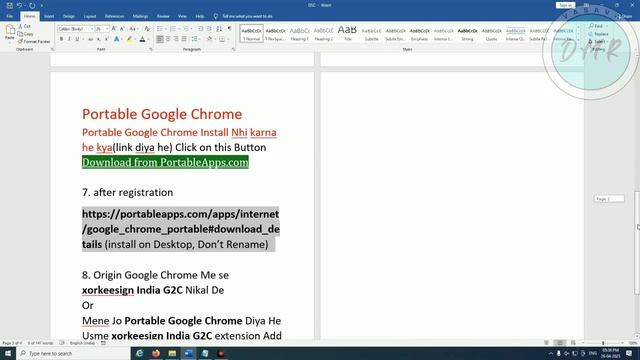Switch to Web Layout view in status bar
This screenshot has width=640, height=360.
(573, 343)
